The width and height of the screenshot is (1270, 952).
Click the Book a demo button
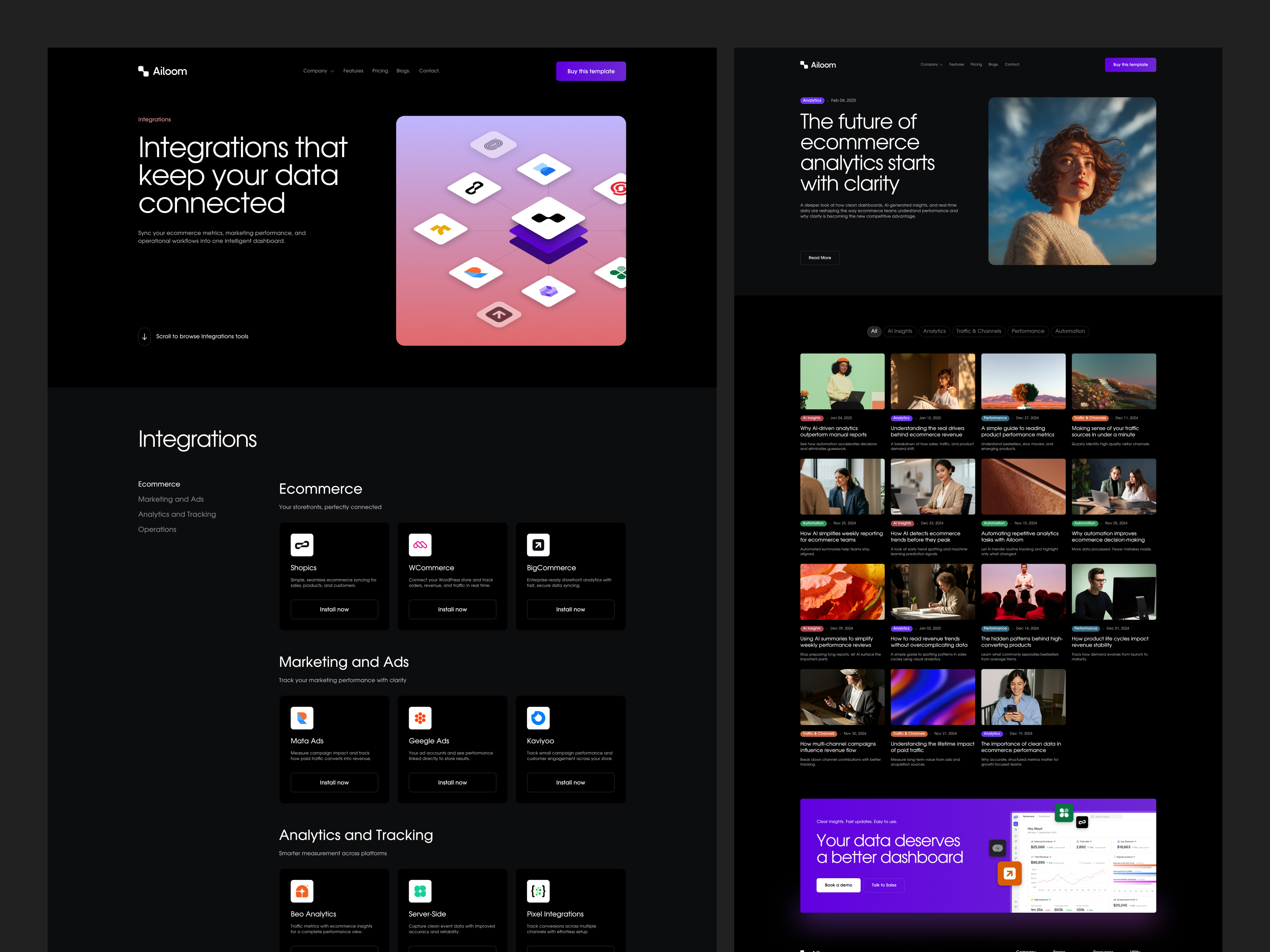pos(838,885)
